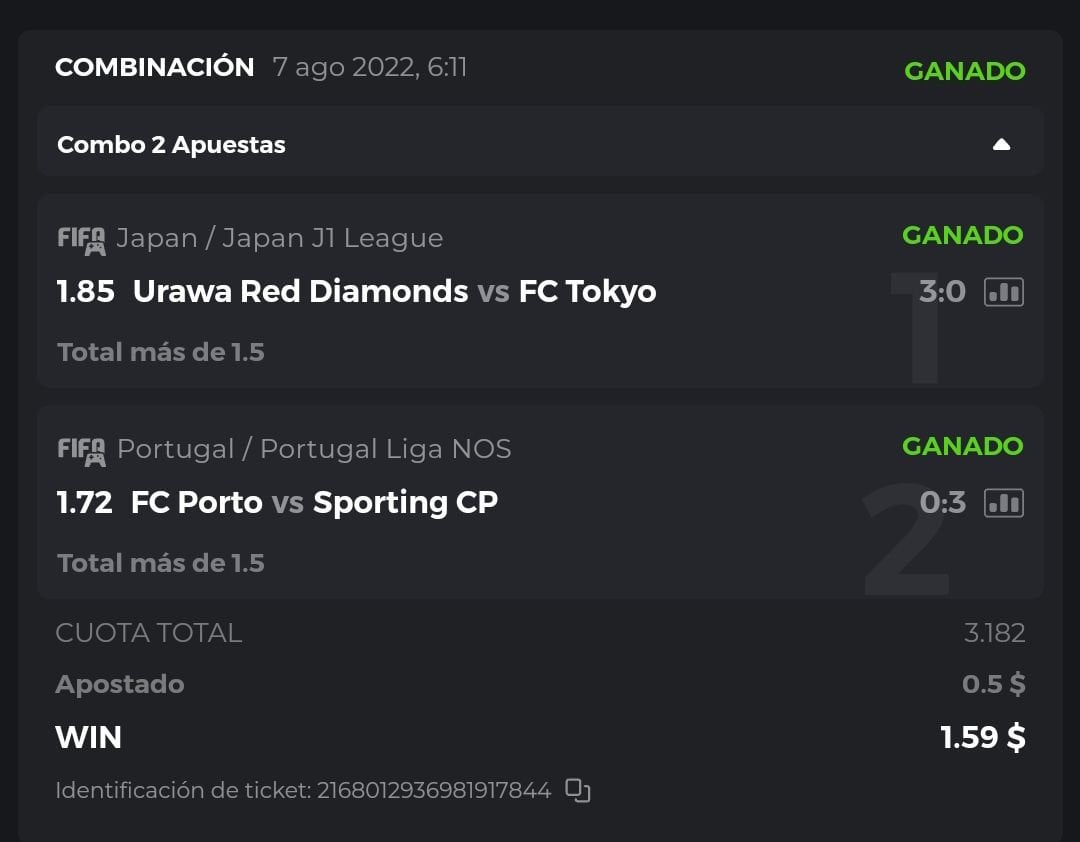
Task: Copy the ticket identification number icon
Action: click(578, 790)
